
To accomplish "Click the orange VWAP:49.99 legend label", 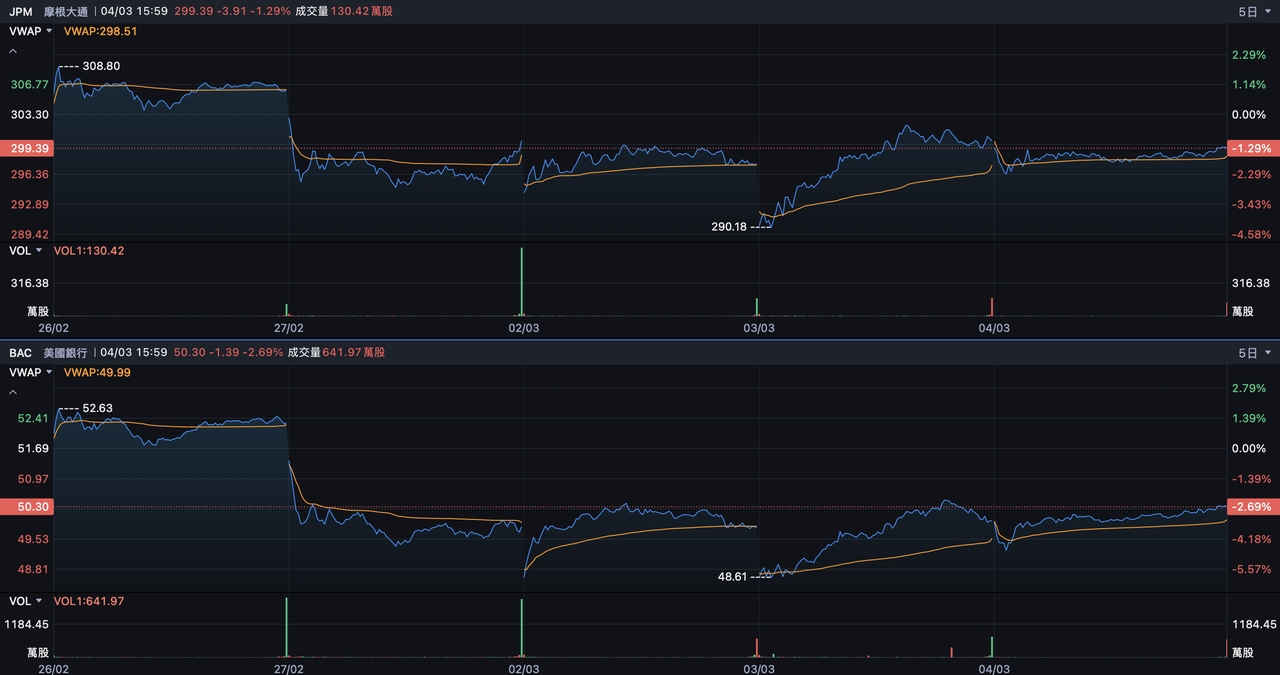I will [97, 372].
